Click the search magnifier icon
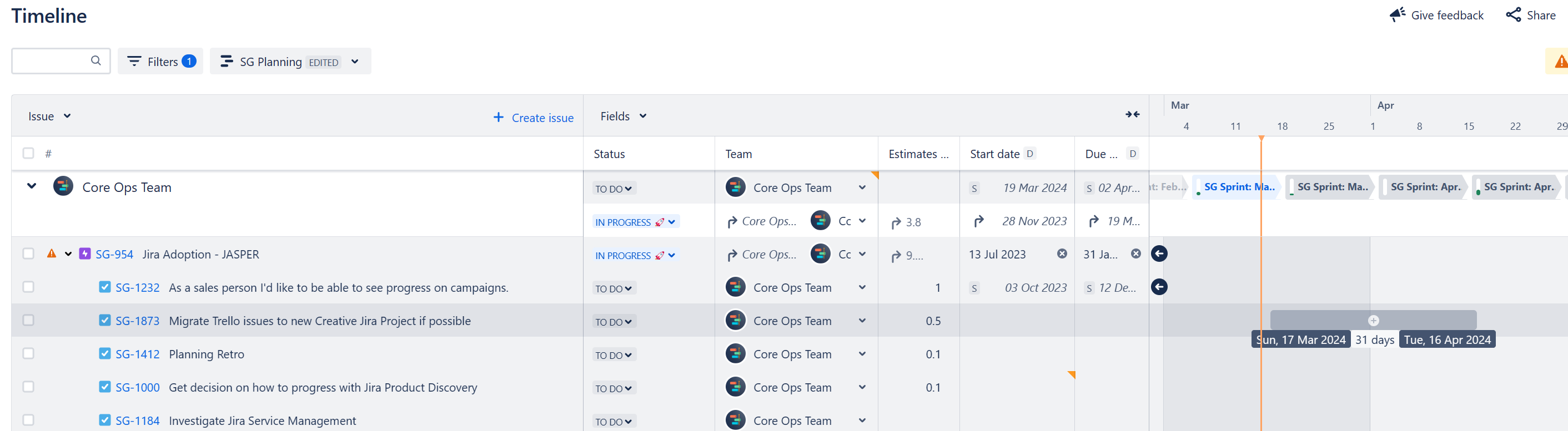1568x431 pixels. point(96,60)
